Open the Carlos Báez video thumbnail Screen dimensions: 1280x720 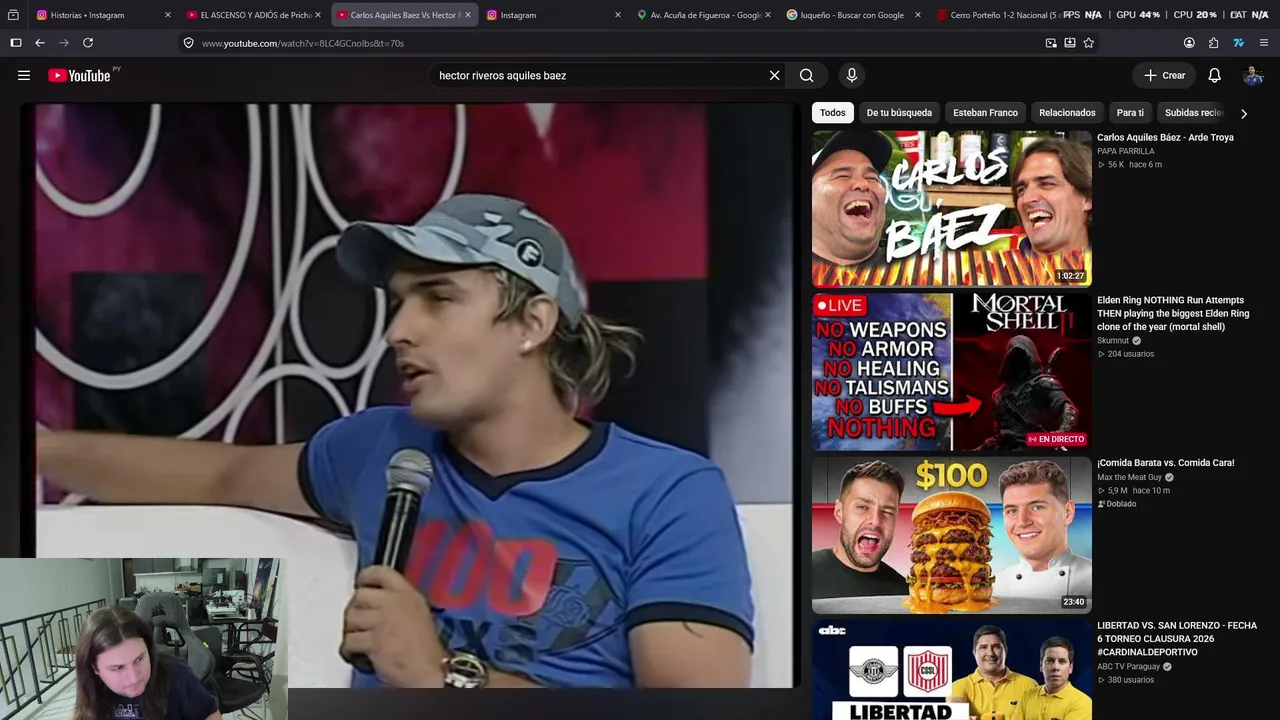951,208
